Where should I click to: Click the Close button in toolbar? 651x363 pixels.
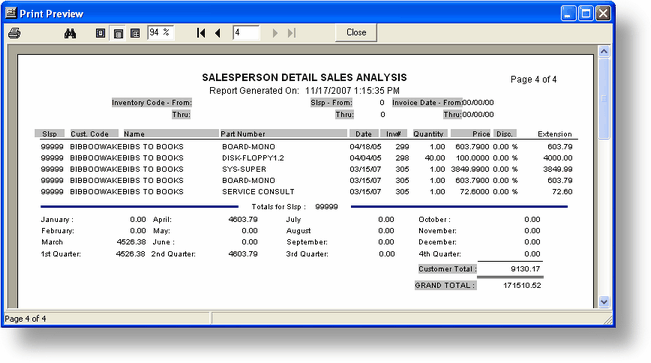pos(356,32)
